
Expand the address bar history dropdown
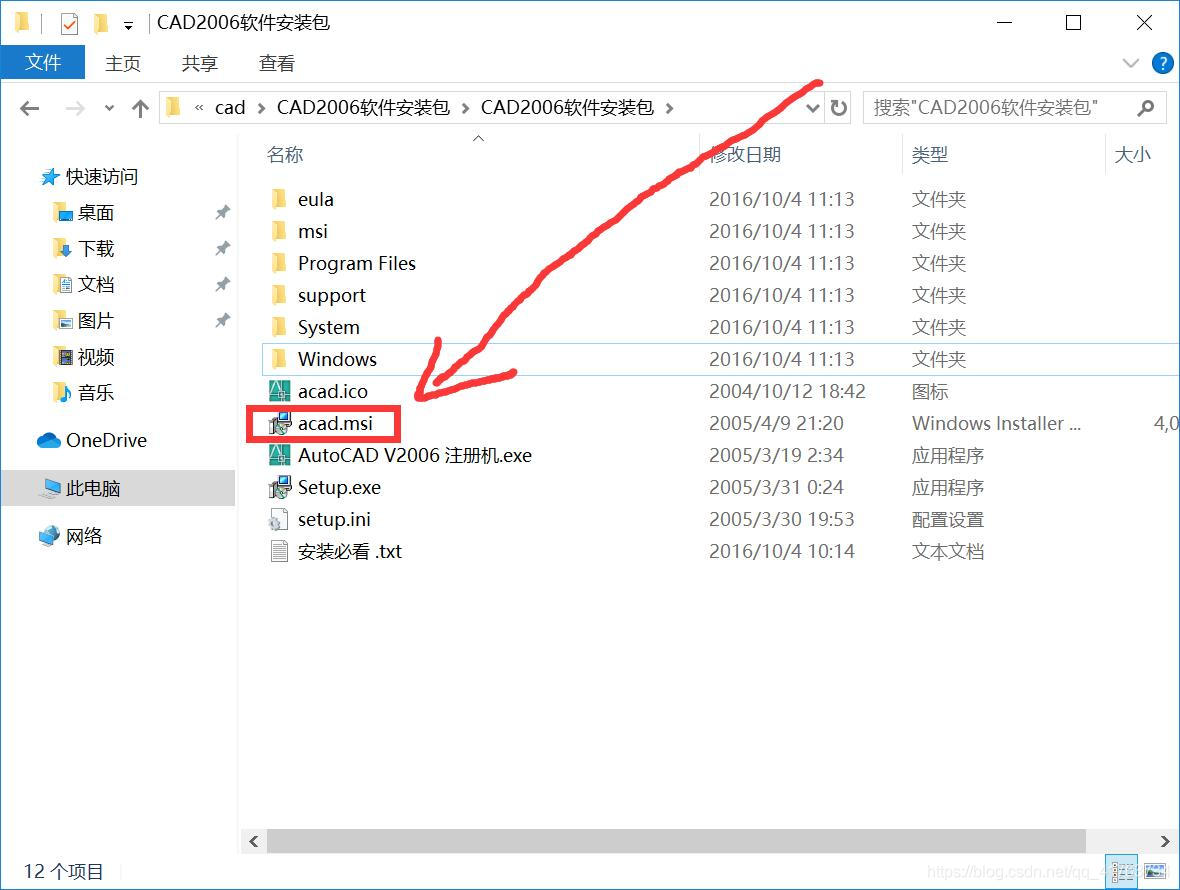tap(812, 108)
